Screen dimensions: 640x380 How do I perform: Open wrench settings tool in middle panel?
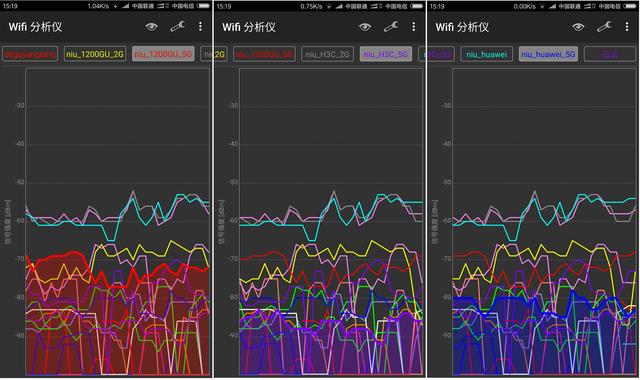[x=391, y=27]
